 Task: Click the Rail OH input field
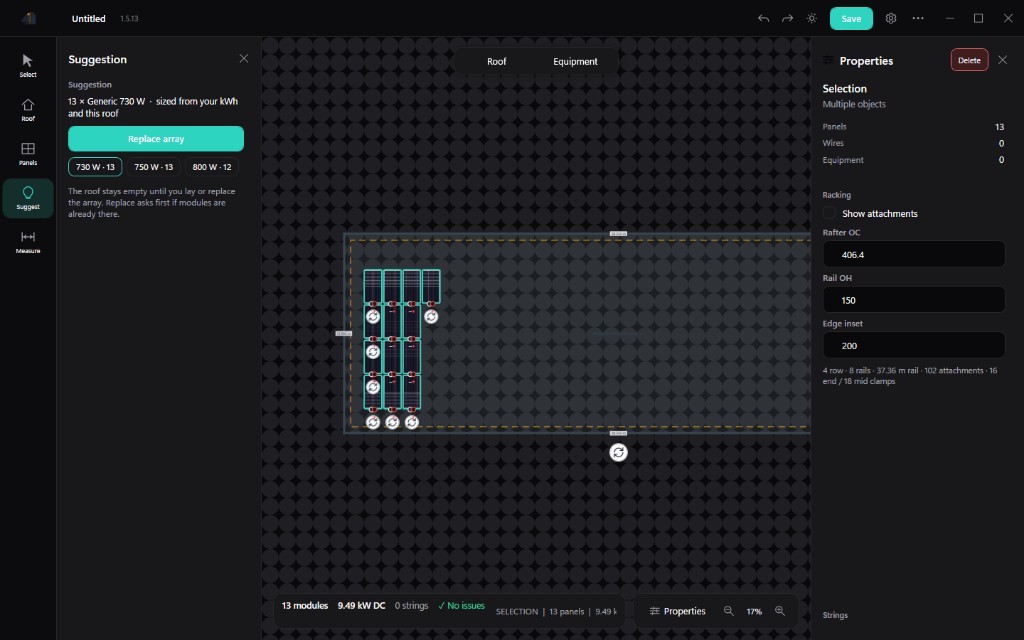point(913,300)
